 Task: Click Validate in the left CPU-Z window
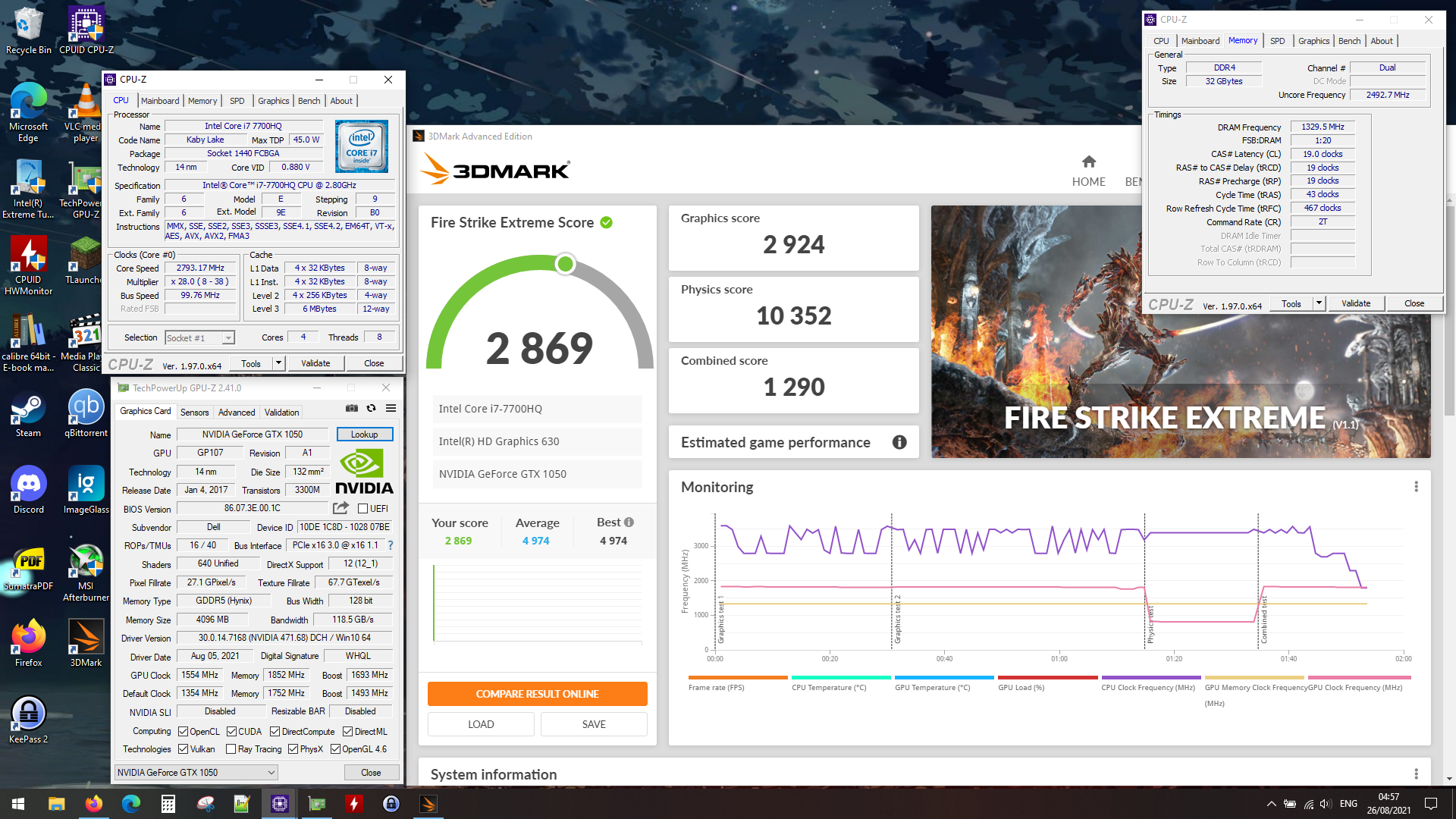(x=315, y=364)
